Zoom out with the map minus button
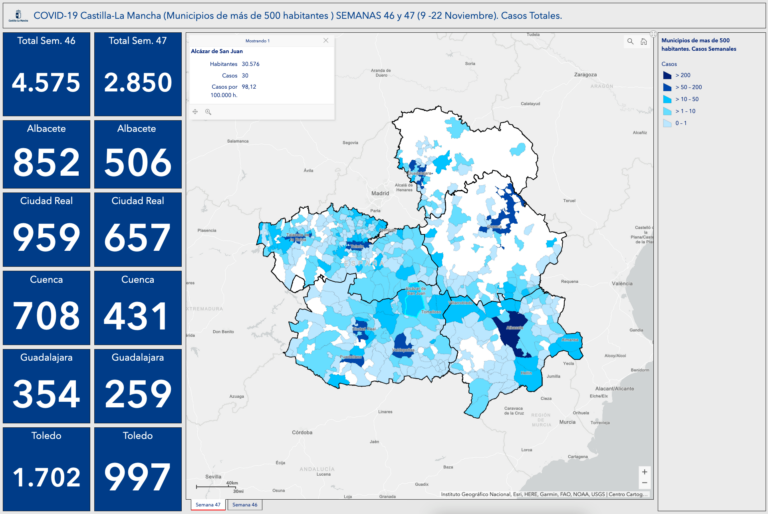768x514 pixels. 644,483
